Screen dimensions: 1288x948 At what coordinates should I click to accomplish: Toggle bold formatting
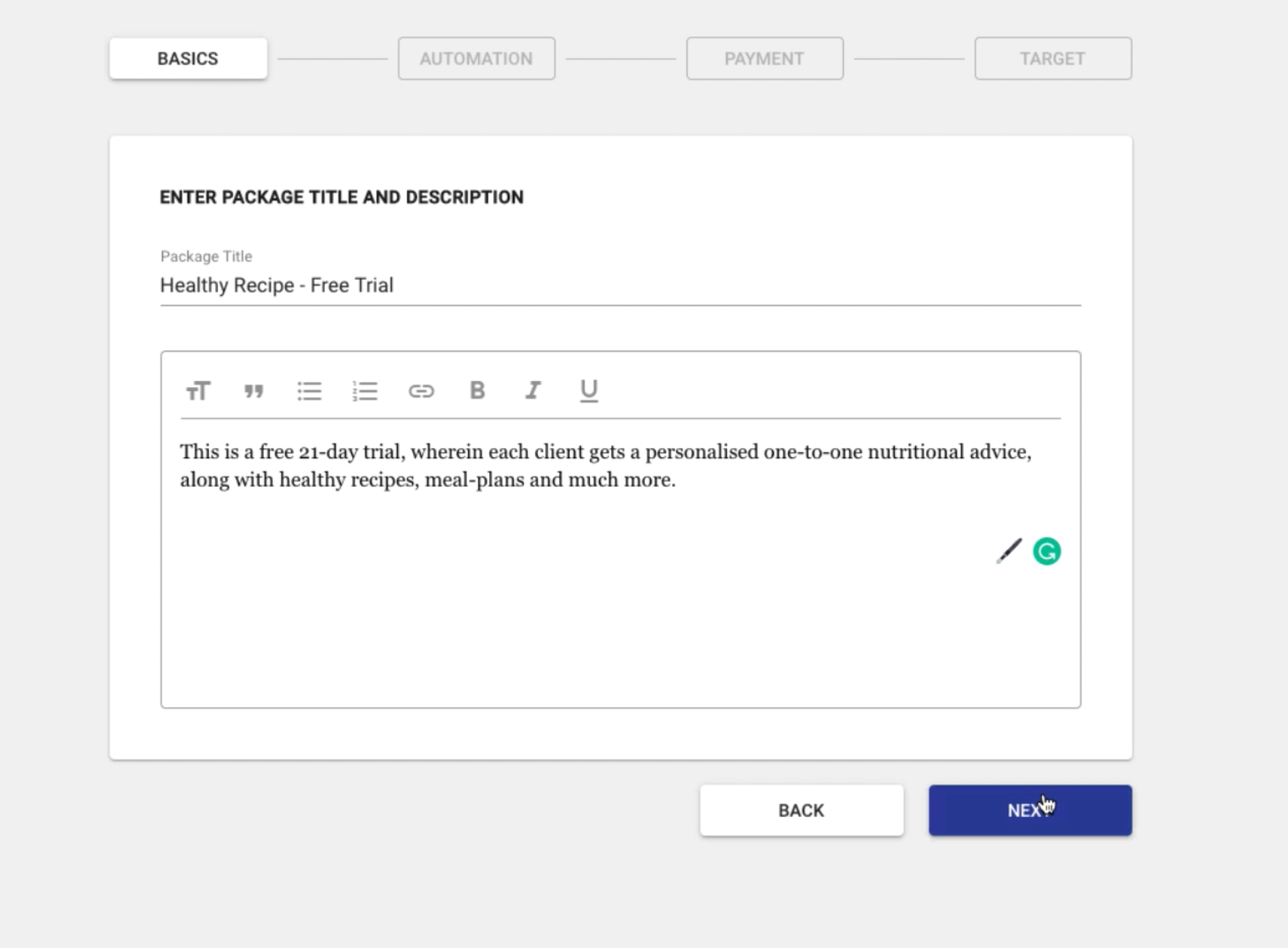pyautogui.click(x=477, y=391)
